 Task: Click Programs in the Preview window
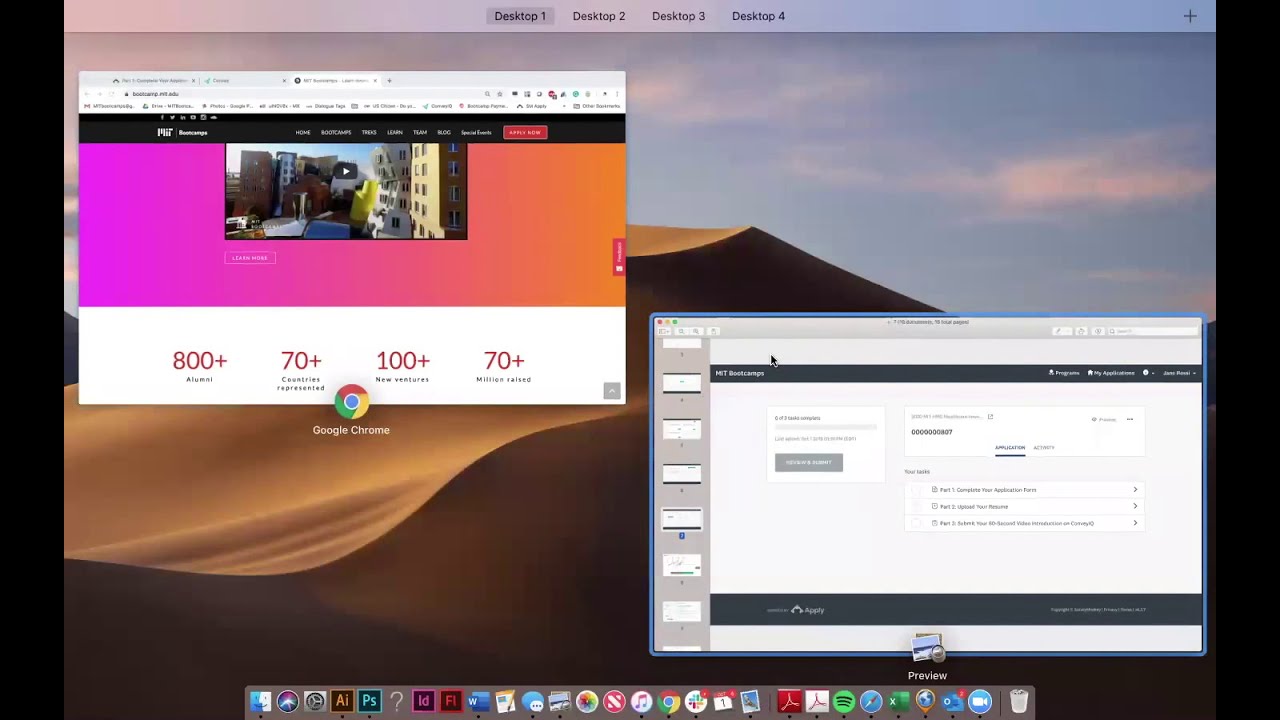tap(1064, 373)
